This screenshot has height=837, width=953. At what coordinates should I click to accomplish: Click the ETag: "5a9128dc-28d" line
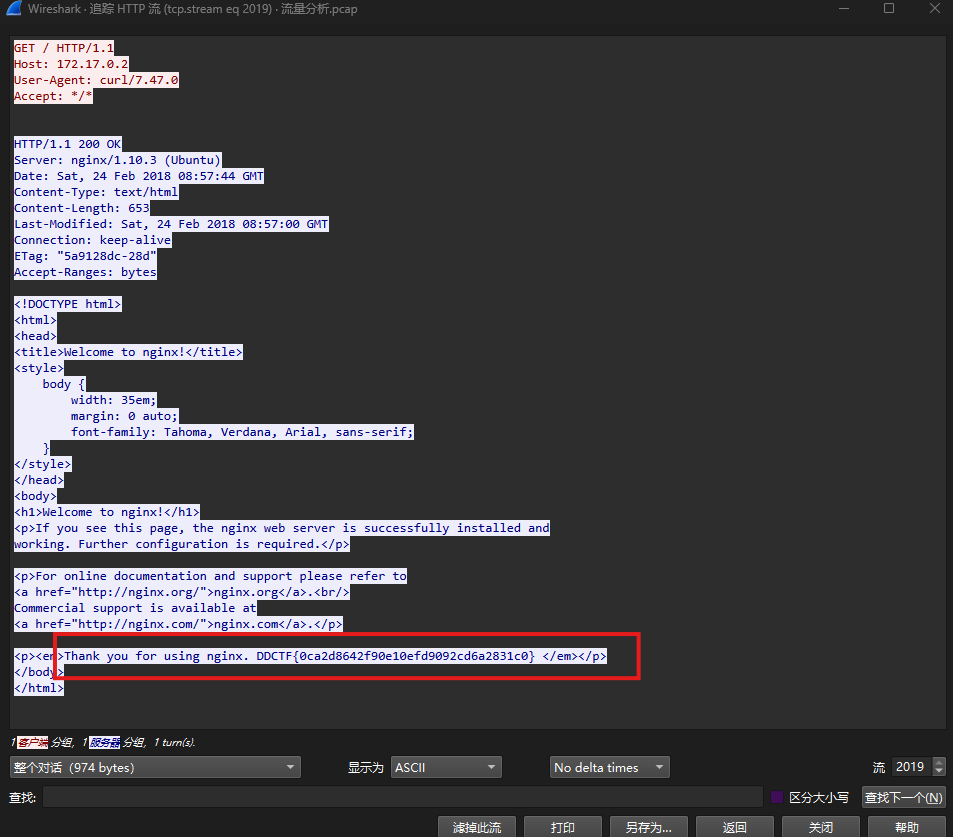[x=85, y=256]
